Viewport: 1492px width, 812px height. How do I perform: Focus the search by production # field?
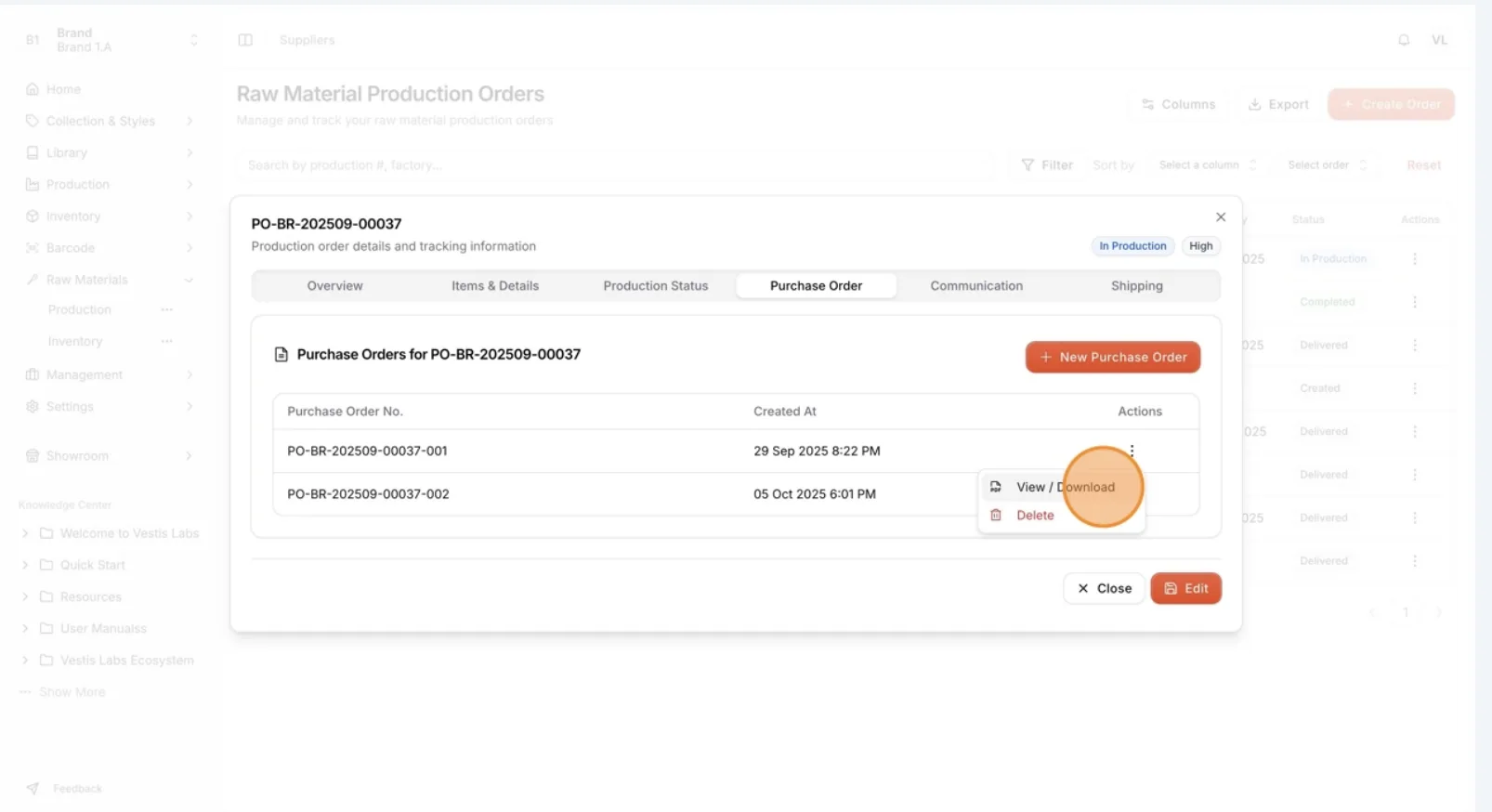point(615,165)
